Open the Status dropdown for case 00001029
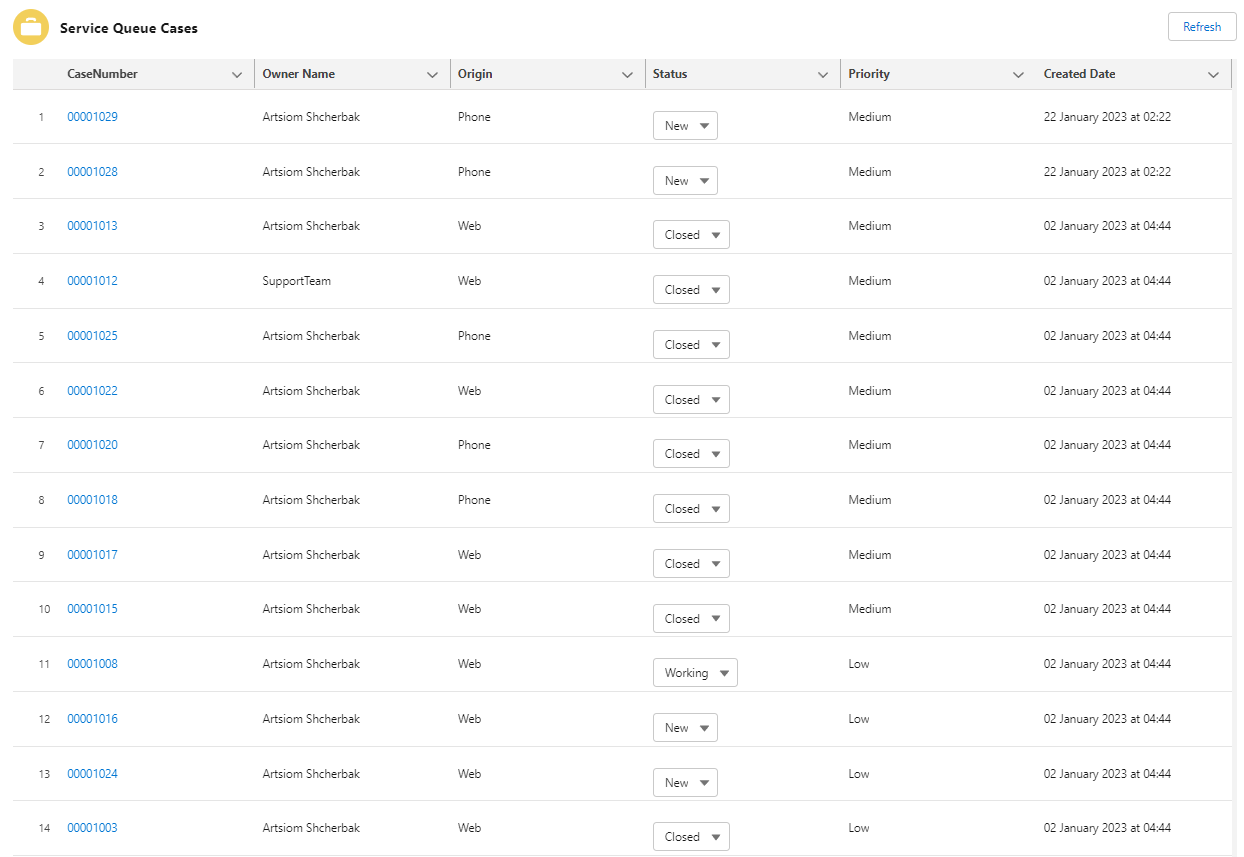This screenshot has width=1244, height=857. [685, 125]
